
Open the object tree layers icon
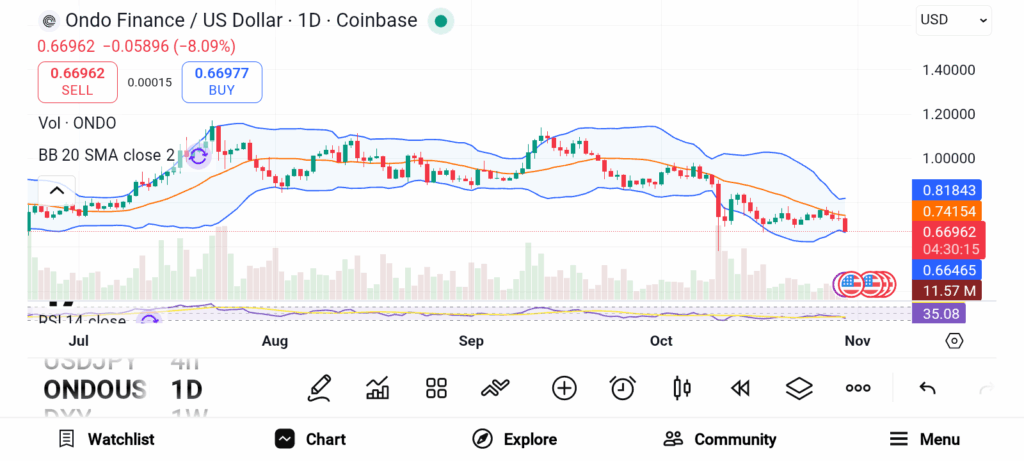799,388
